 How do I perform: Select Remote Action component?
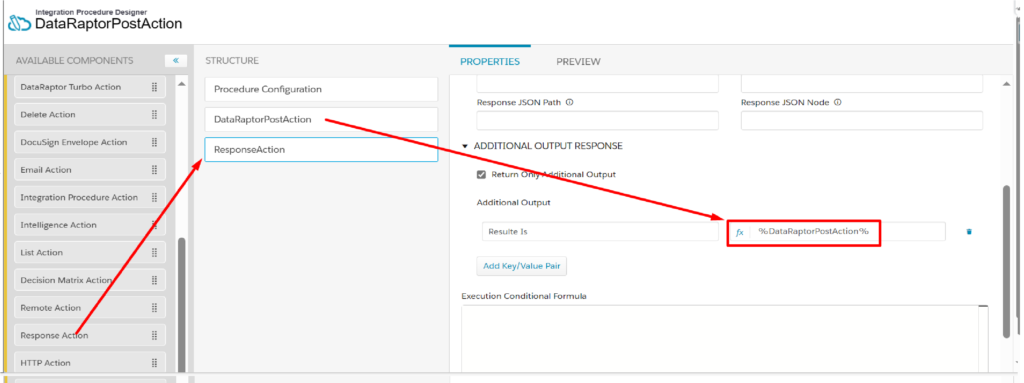point(90,308)
